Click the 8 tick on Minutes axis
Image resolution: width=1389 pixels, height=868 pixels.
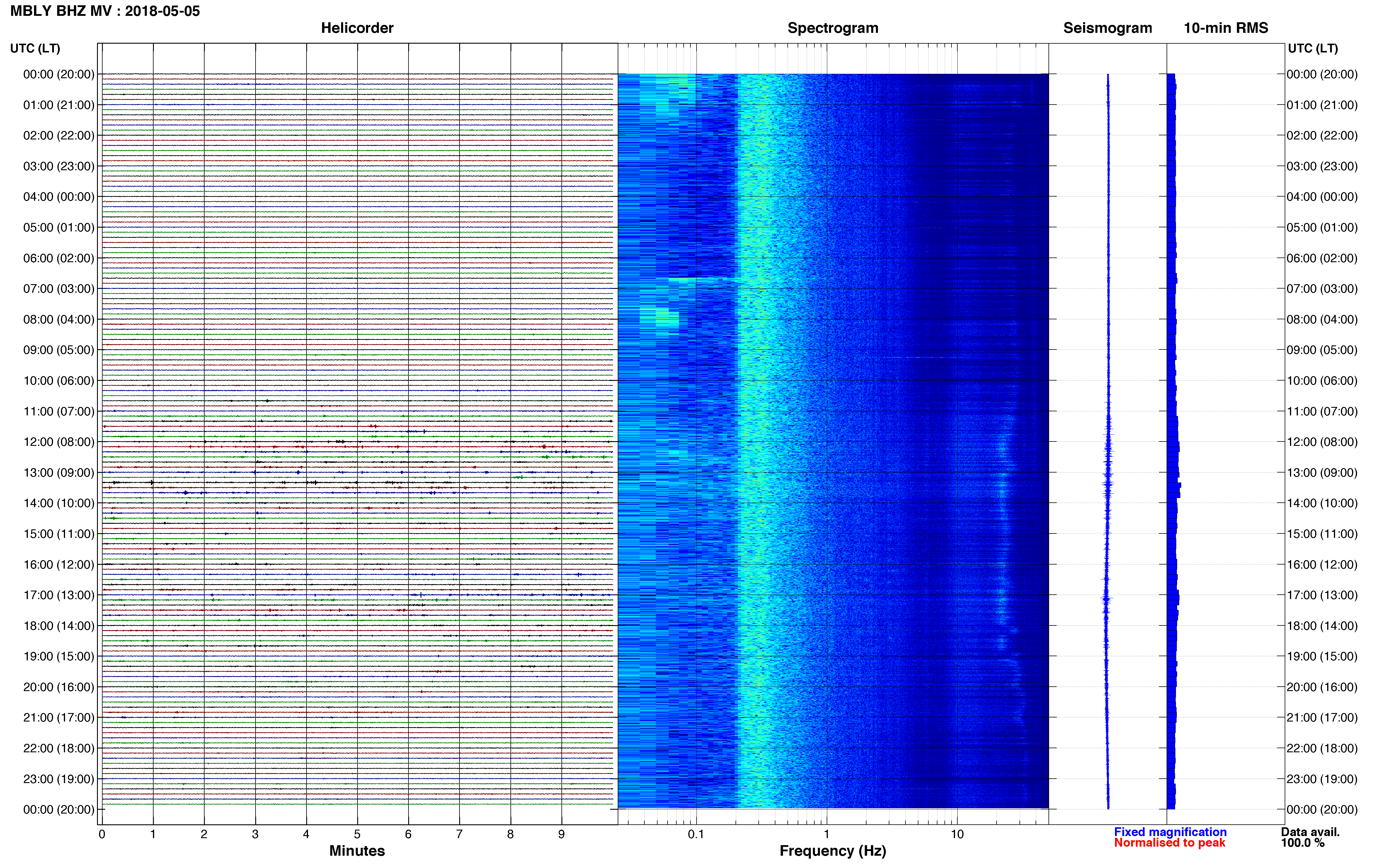click(x=510, y=834)
